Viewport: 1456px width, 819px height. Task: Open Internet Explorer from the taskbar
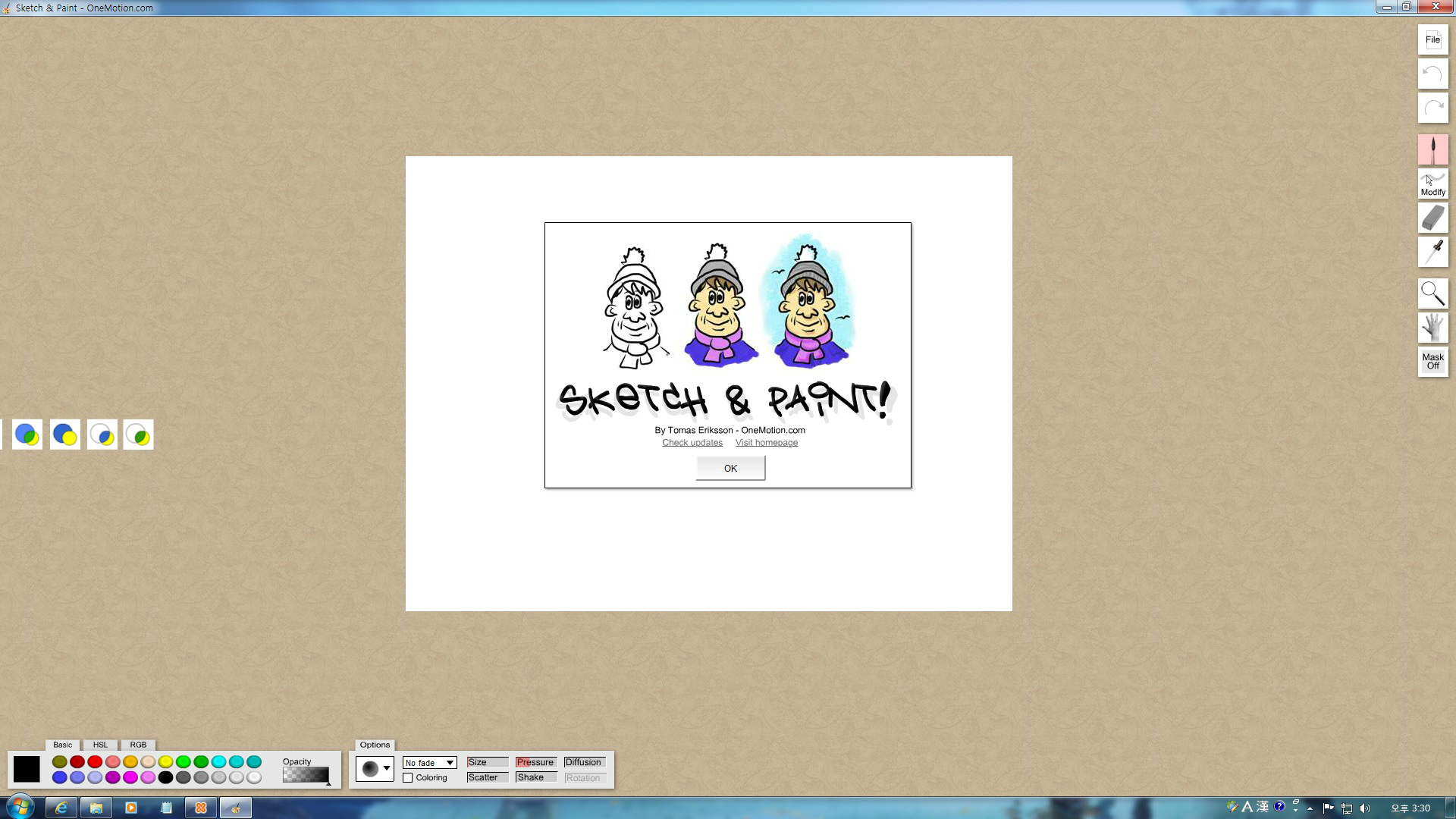(x=61, y=808)
